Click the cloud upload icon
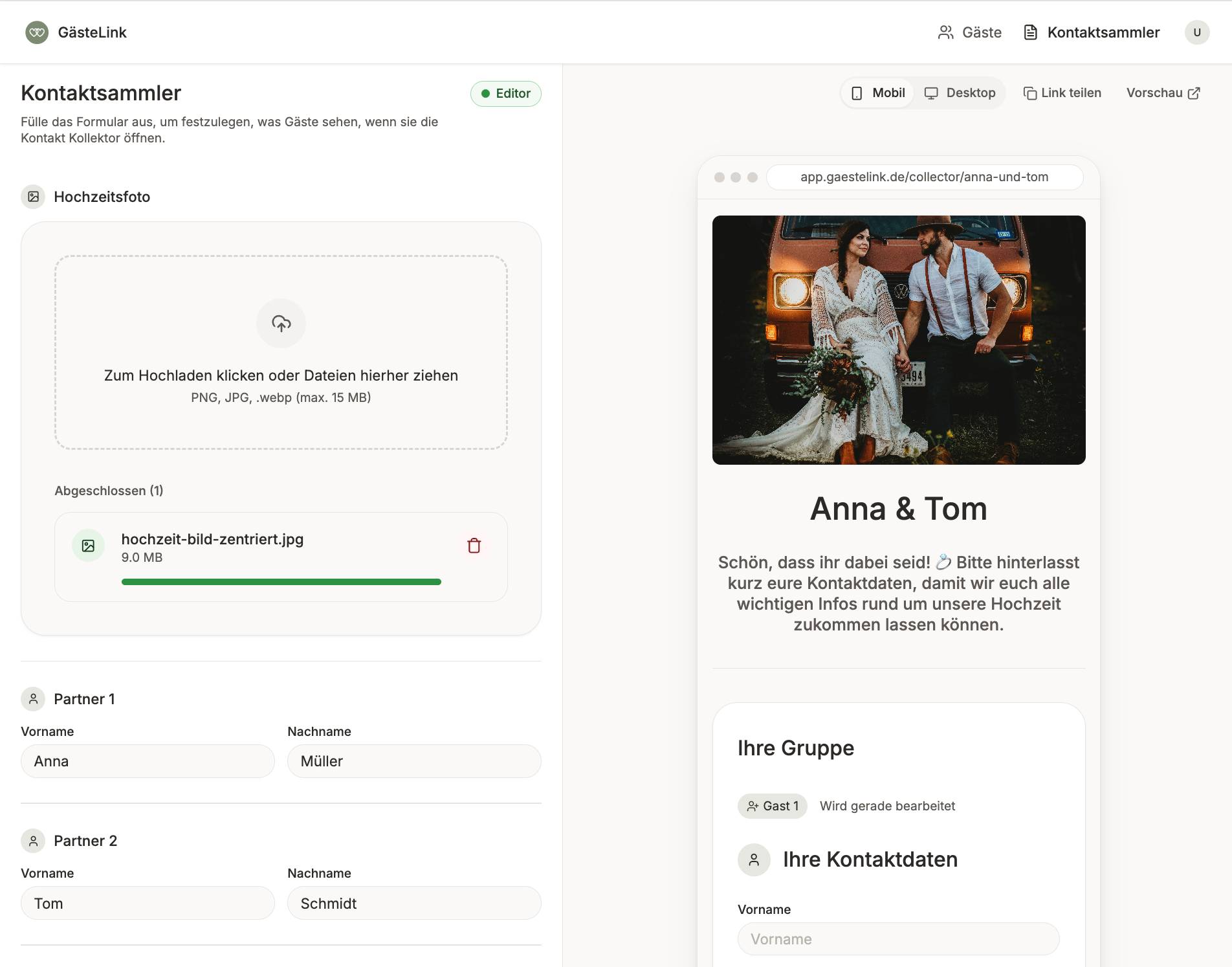The image size is (1232, 967). click(281, 323)
